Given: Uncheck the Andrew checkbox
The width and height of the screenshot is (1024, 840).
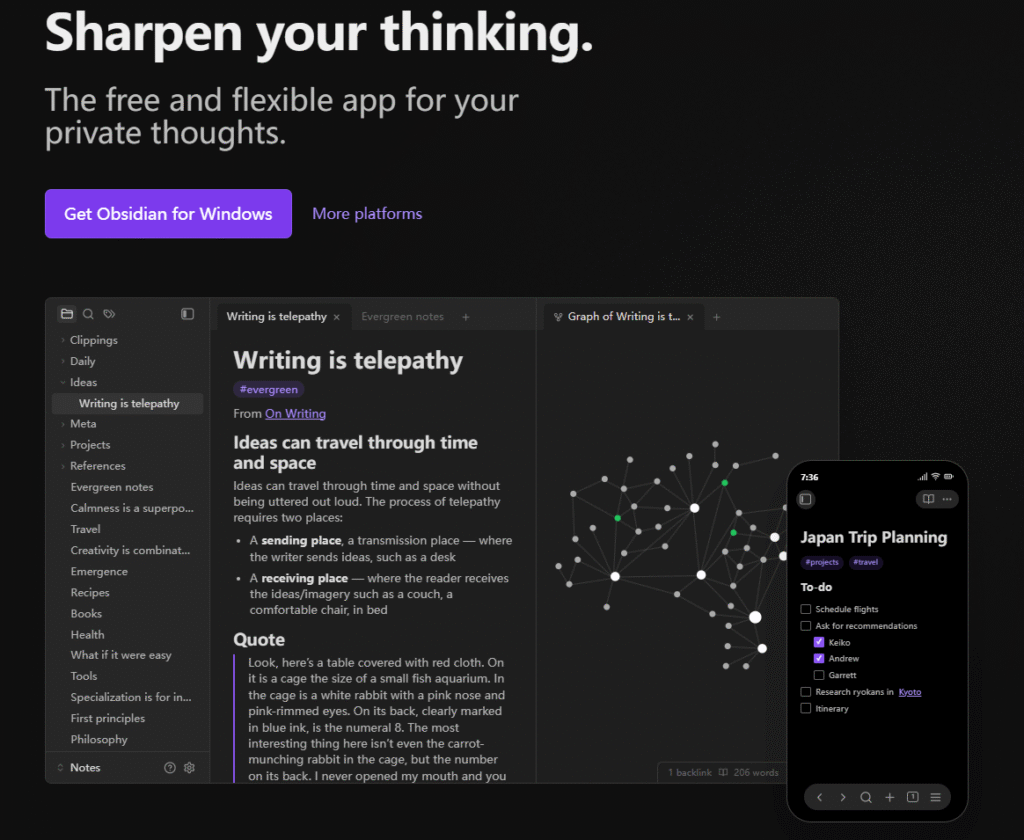Looking at the screenshot, I should pos(819,658).
